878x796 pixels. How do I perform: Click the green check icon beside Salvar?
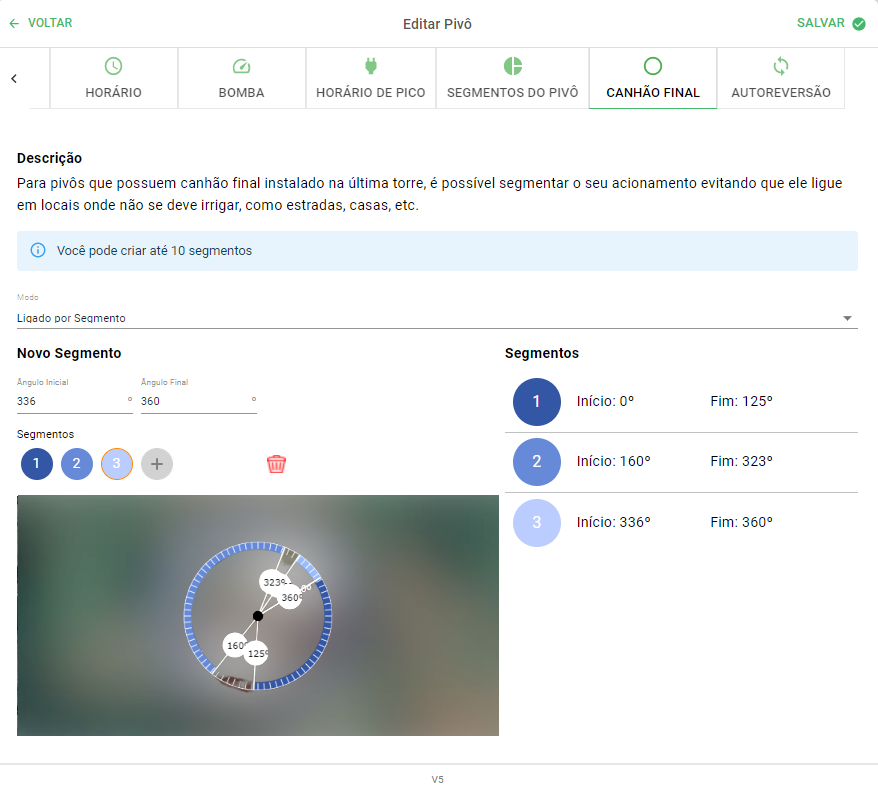coord(858,24)
